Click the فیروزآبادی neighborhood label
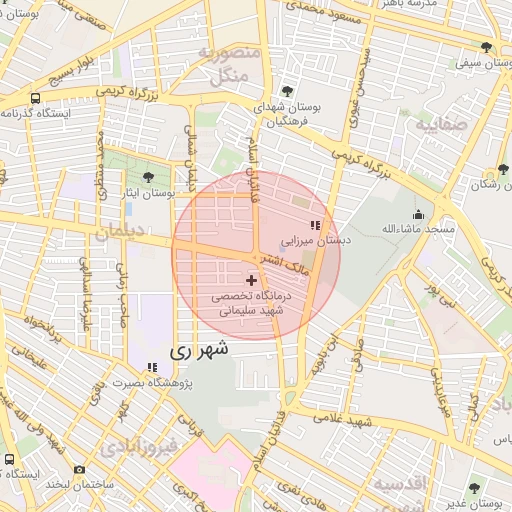 pos(139,447)
